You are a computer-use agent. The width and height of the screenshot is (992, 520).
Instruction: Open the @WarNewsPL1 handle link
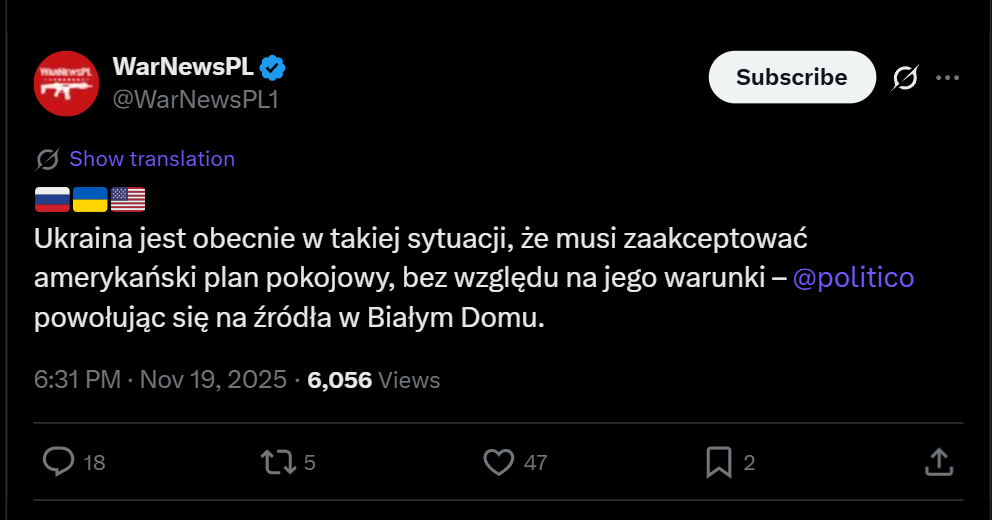(195, 98)
